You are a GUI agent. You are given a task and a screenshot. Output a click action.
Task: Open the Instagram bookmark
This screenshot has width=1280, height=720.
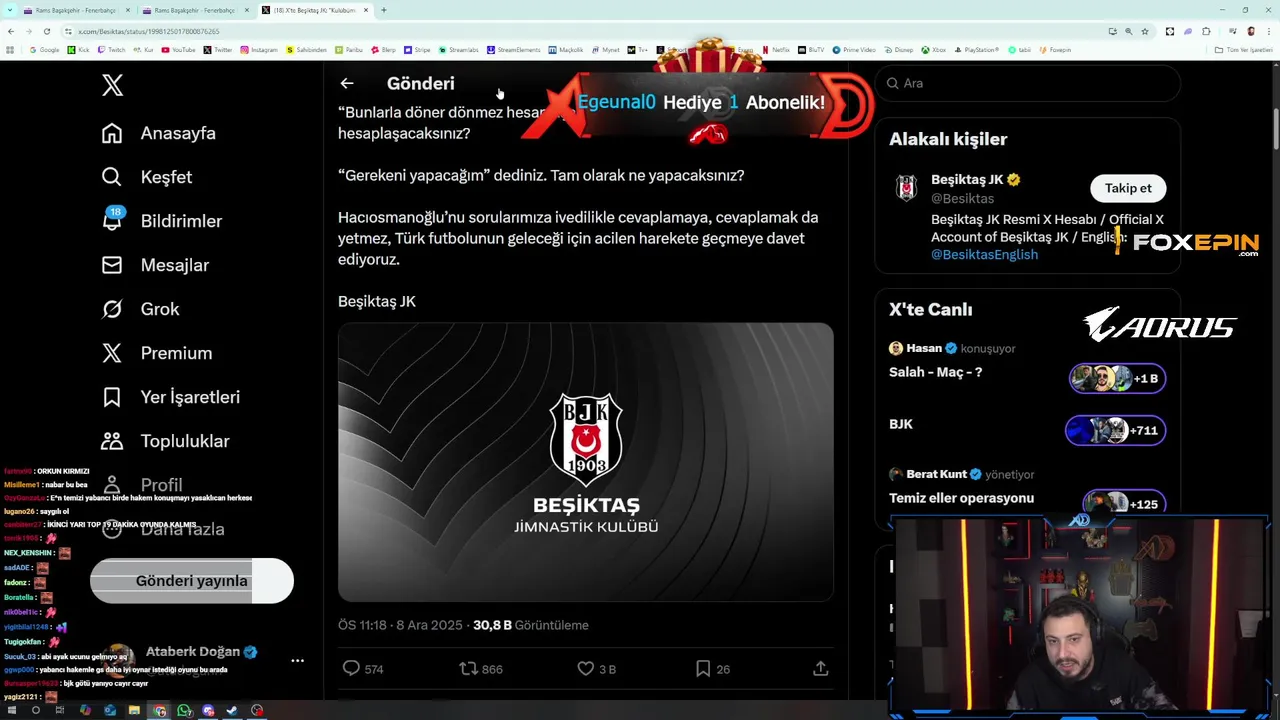point(259,50)
